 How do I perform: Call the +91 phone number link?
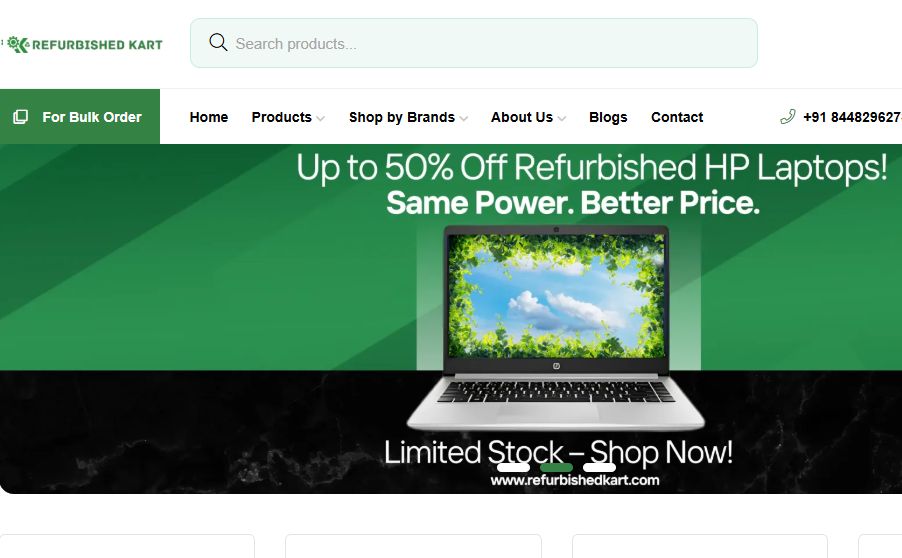[x=852, y=117]
